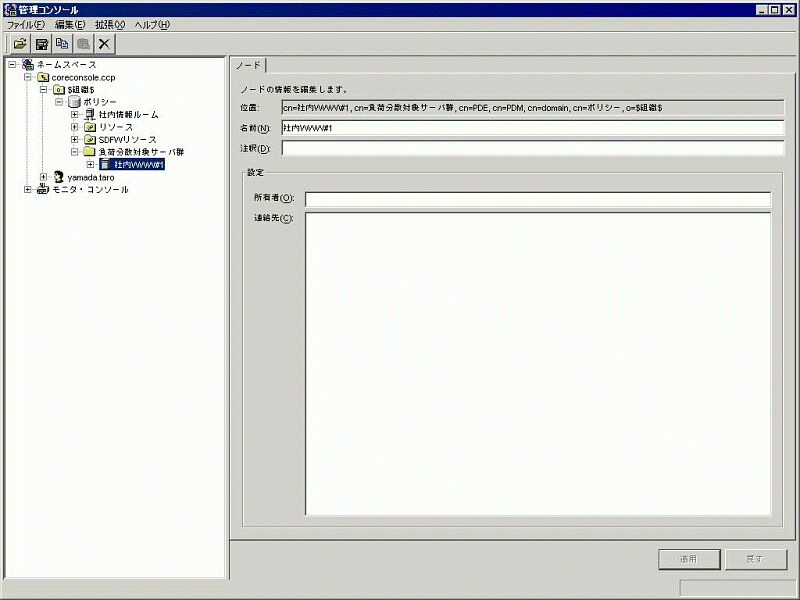This screenshot has height=600, width=800.
Task: Click the モニタ・コンソール icon in tree
Action: tap(43, 190)
